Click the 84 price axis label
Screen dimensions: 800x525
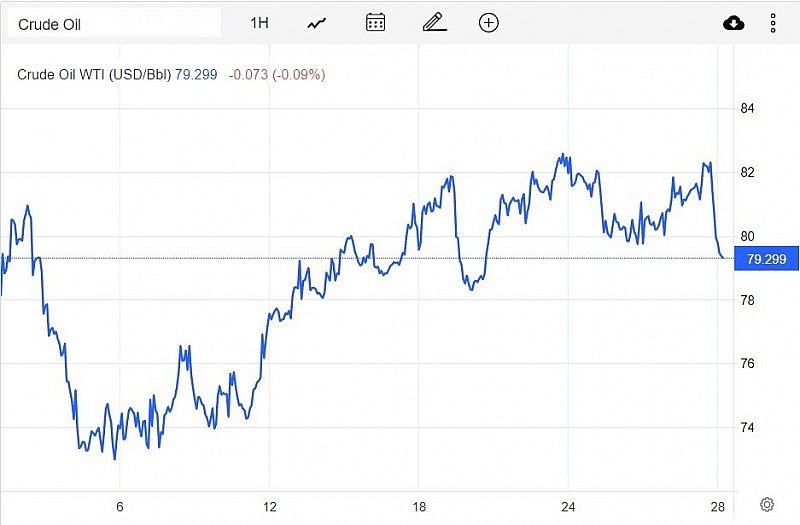point(747,108)
